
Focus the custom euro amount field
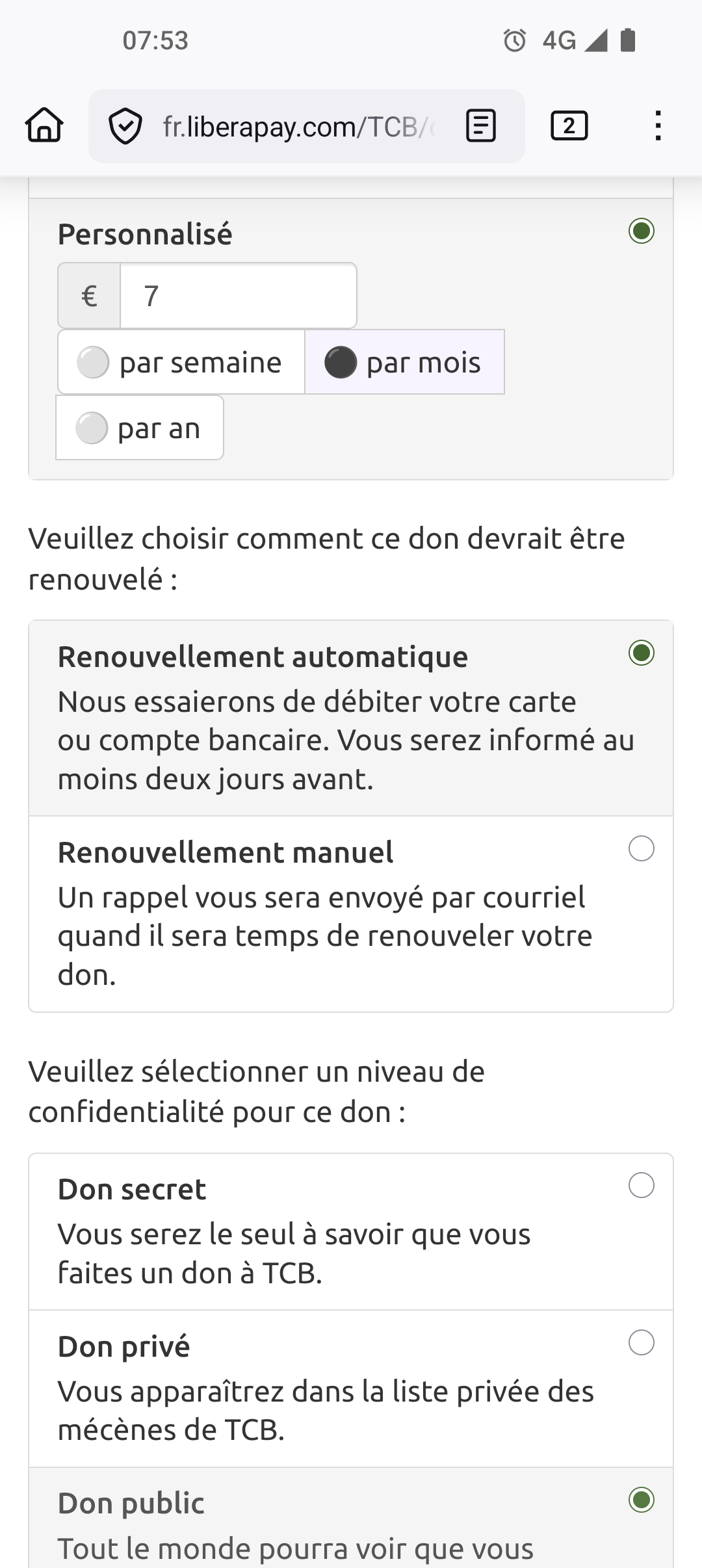pos(238,296)
